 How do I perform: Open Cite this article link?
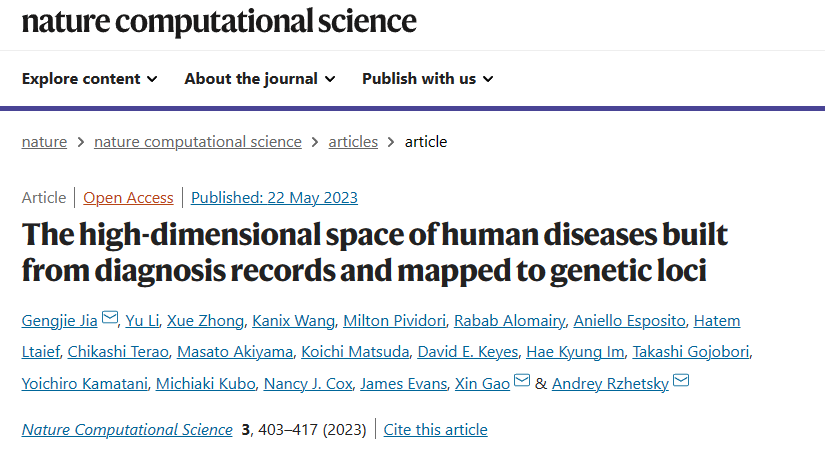click(436, 430)
